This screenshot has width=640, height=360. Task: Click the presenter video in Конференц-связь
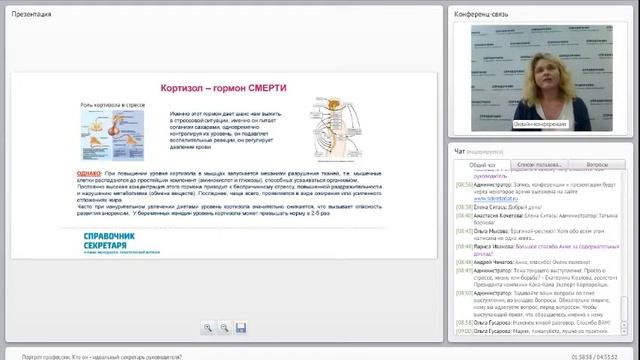tap(542, 78)
